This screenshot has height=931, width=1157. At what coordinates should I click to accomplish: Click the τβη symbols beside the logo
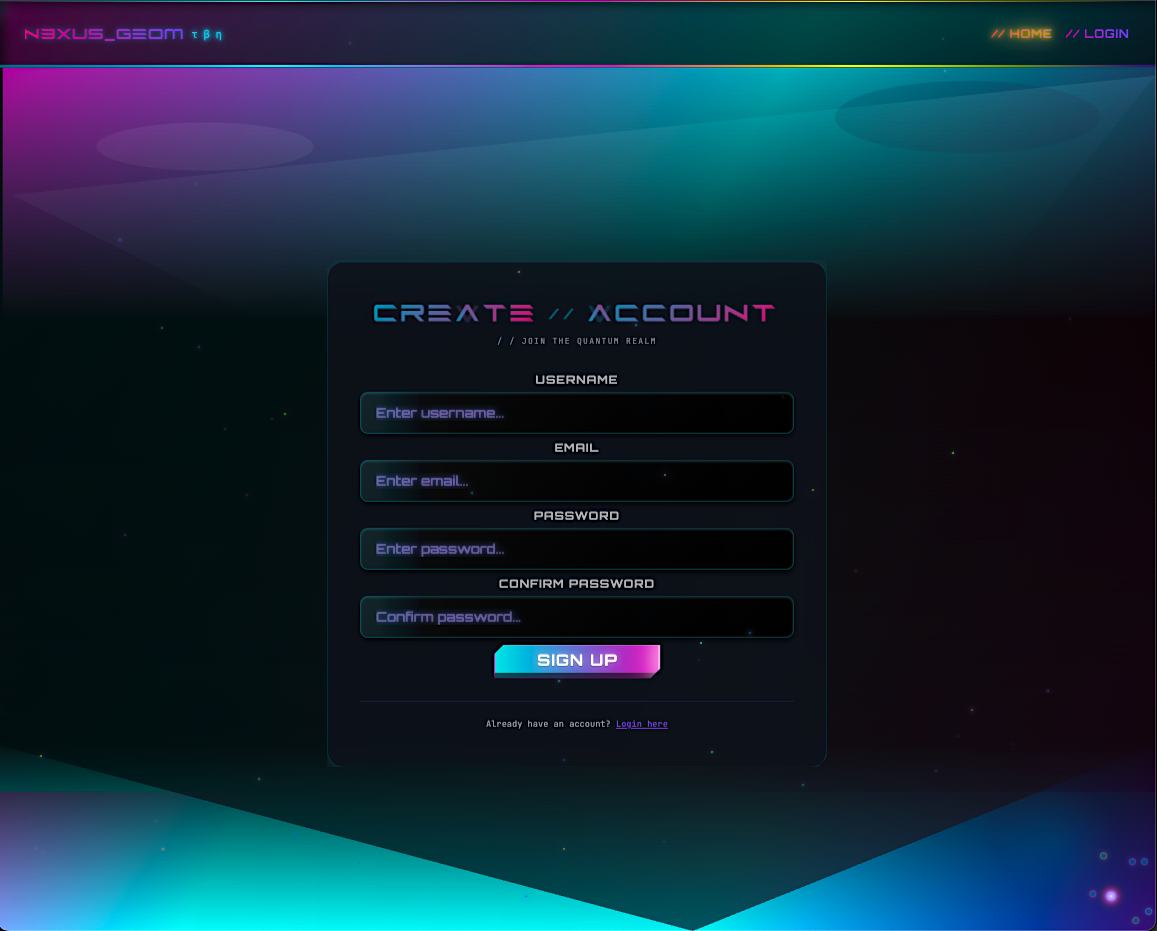pos(207,35)
